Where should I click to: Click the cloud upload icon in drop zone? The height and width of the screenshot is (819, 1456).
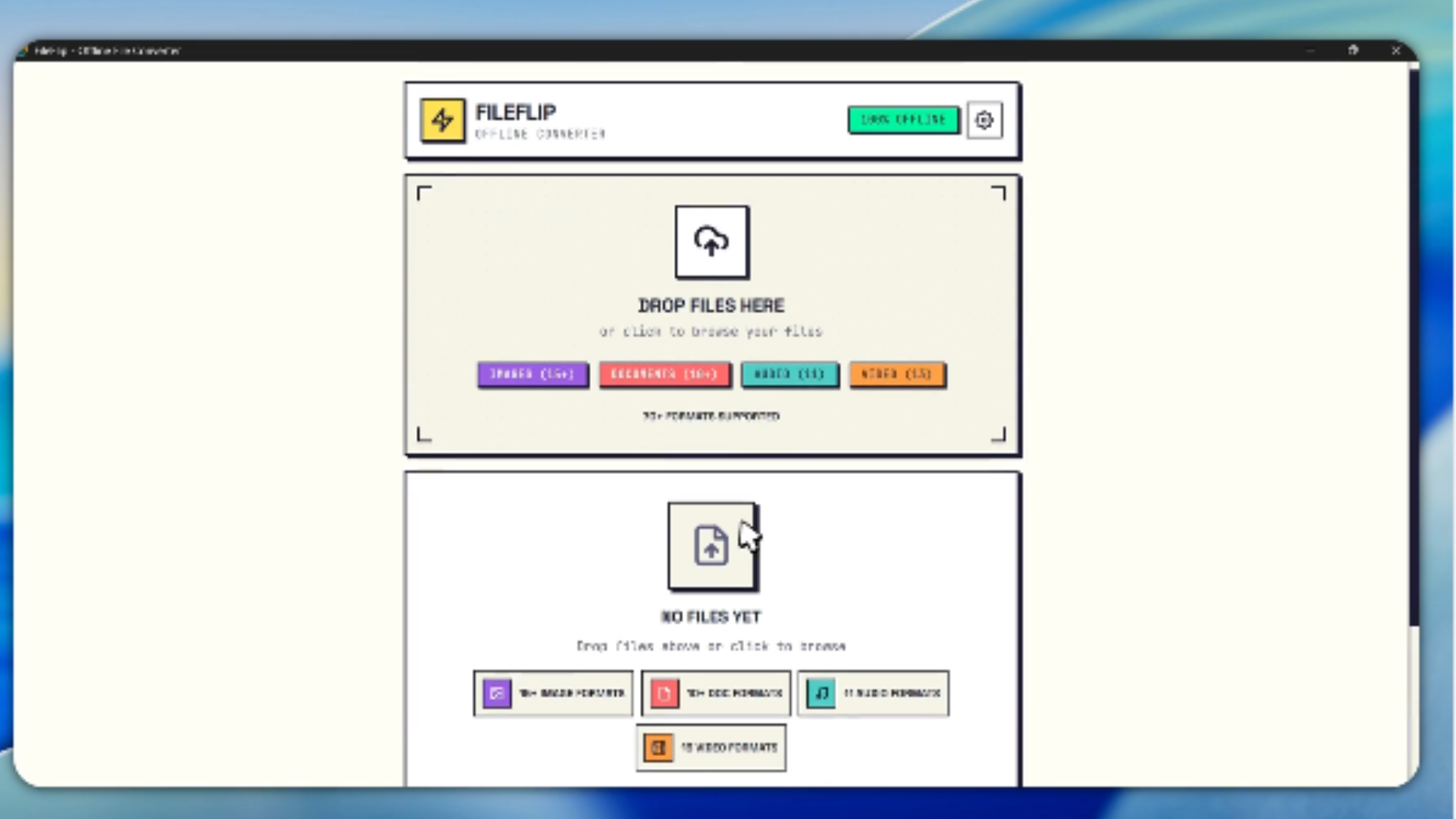(711, 242)
